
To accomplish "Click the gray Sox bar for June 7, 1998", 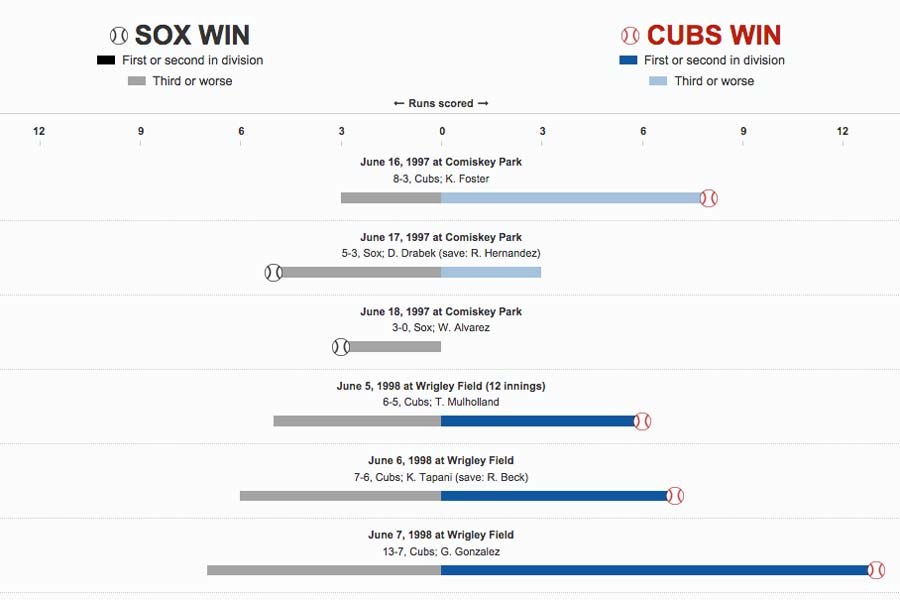I will click(324, 570).
